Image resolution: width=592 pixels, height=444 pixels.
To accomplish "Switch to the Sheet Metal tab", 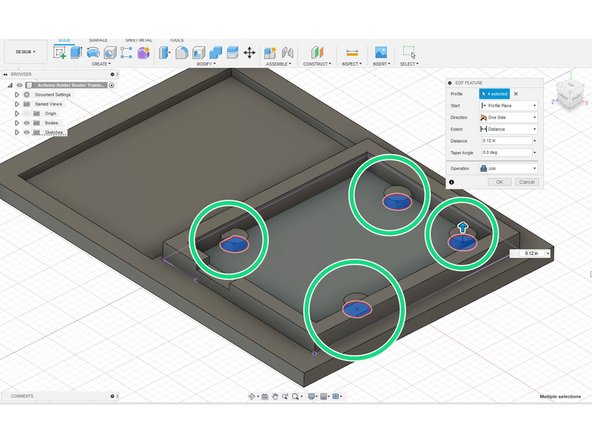I will coord(139,40).
